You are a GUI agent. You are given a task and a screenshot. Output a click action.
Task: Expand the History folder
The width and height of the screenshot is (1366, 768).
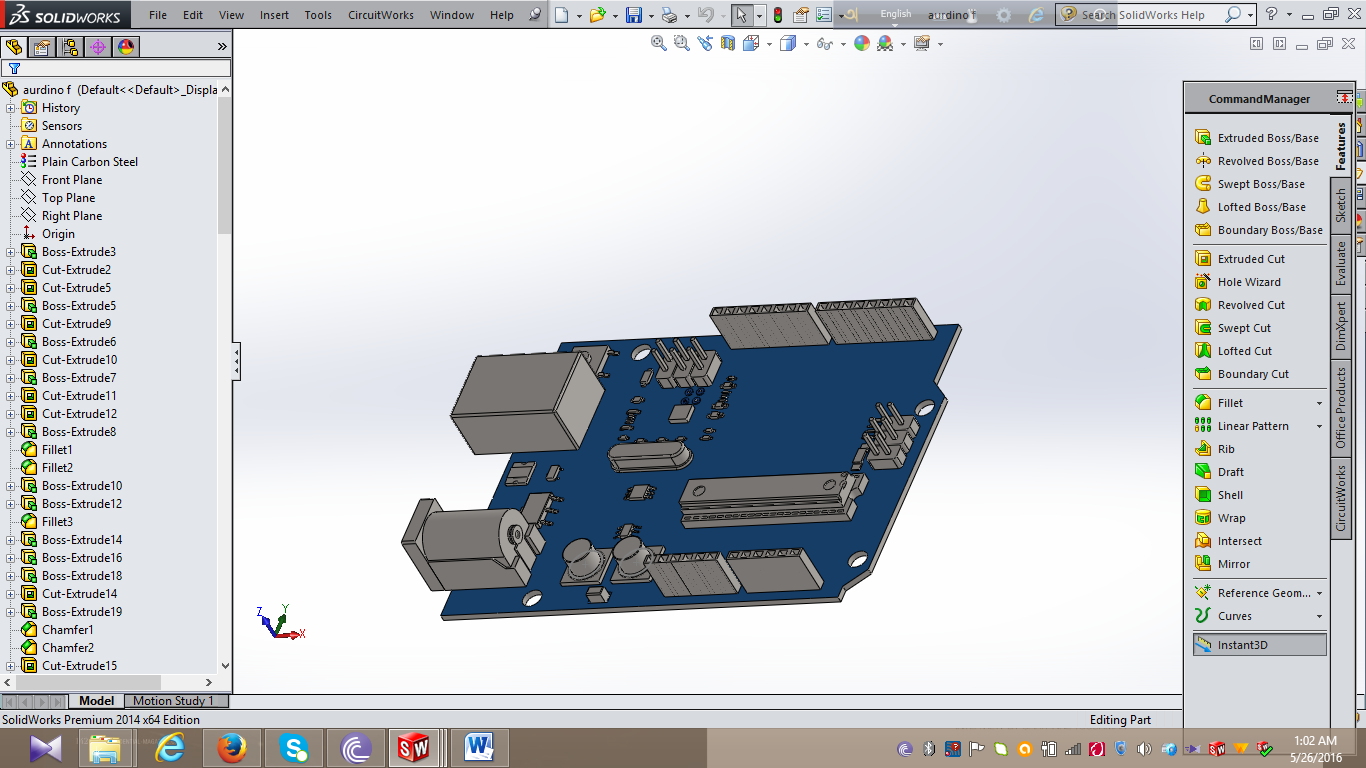(x=11, y=108)
